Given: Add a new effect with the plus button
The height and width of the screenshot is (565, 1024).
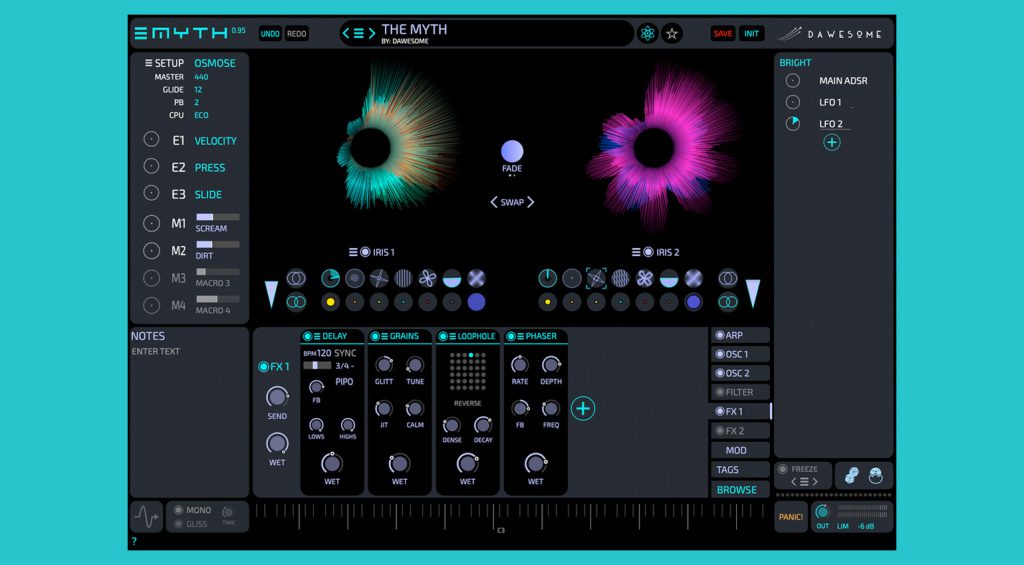Looking at the screenshot, I should [583, 408].
